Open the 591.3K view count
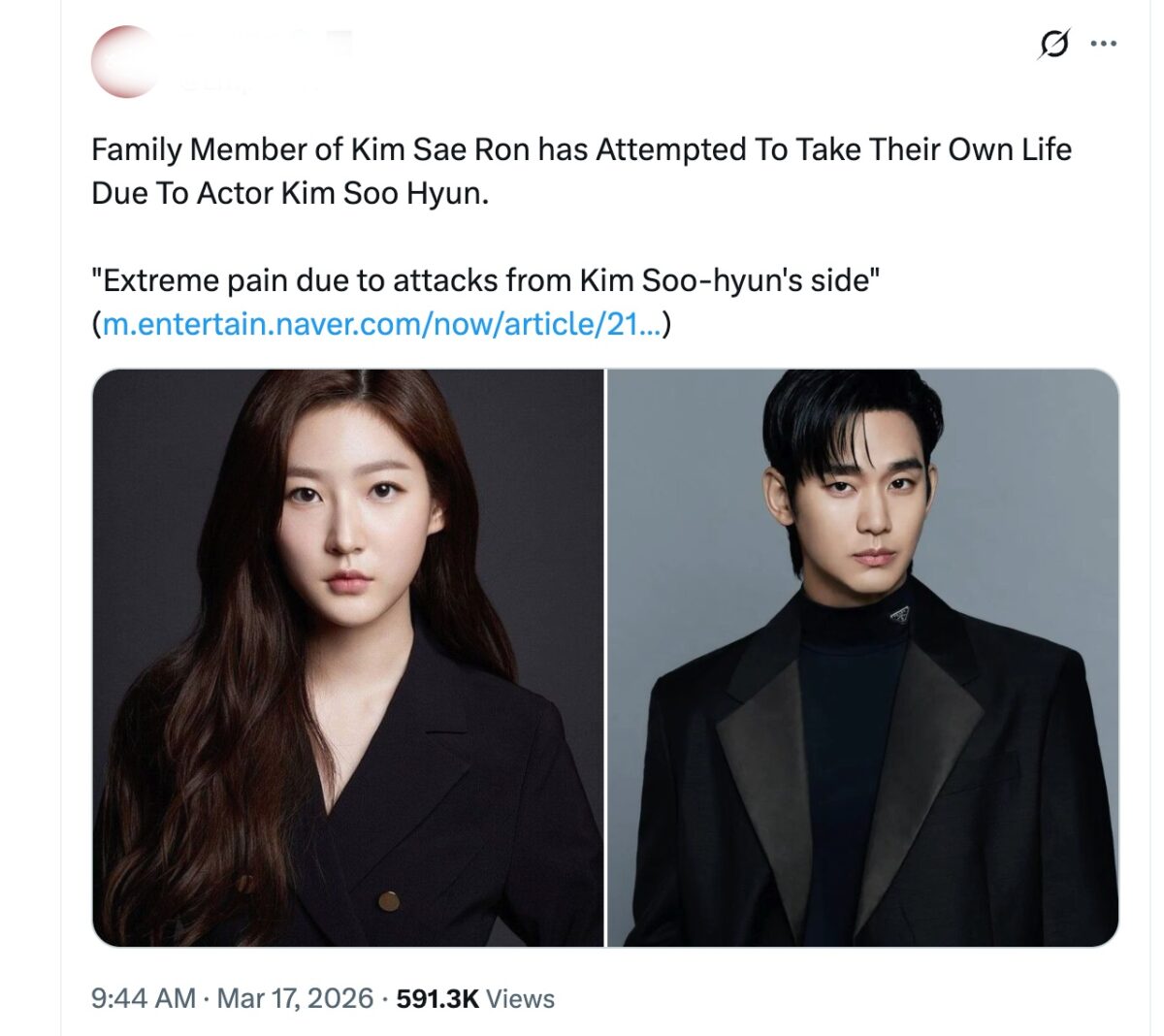Image resolution: width=1164 pixels, height=1036 pixels. 437,998
